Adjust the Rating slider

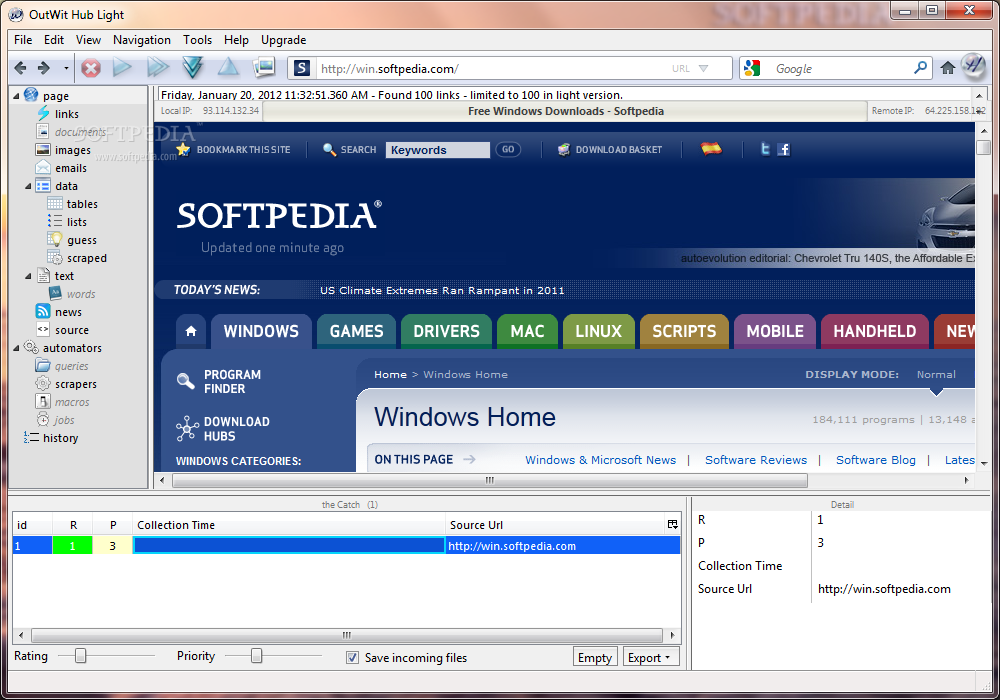tap(80, 655)
